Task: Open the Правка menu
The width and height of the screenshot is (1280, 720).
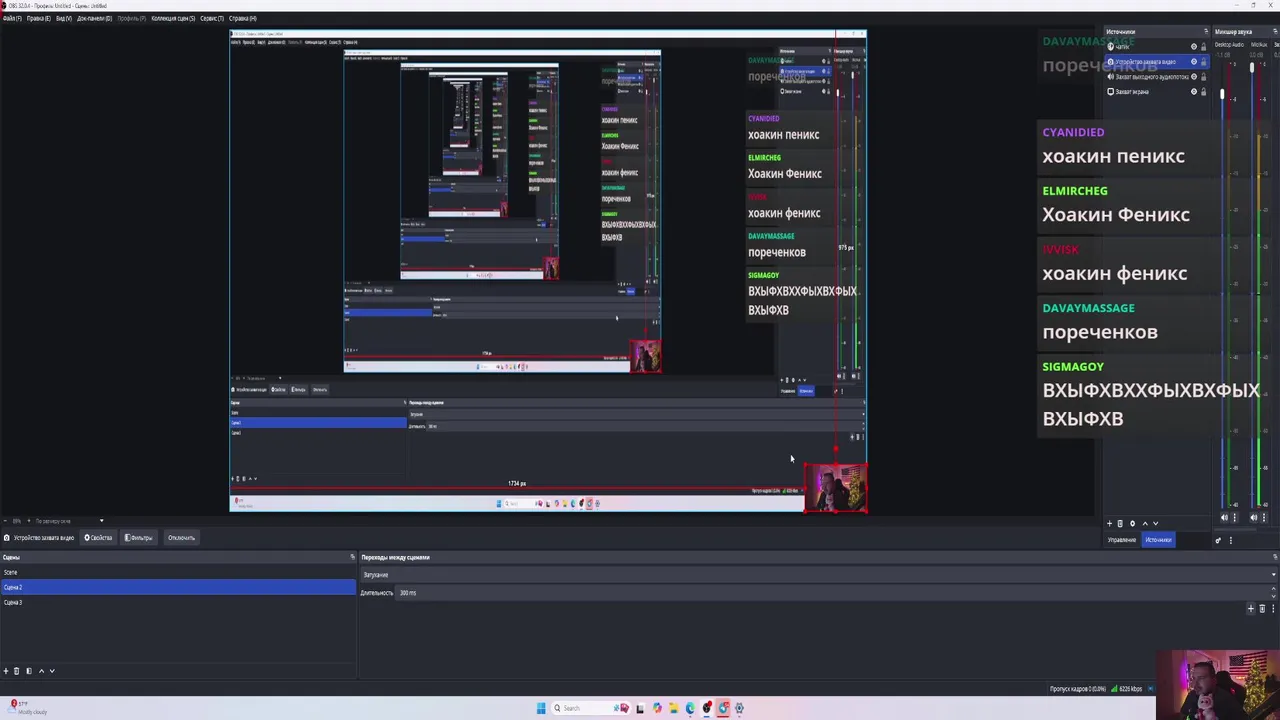Action: pyautogui.click(x=39, y=18)
